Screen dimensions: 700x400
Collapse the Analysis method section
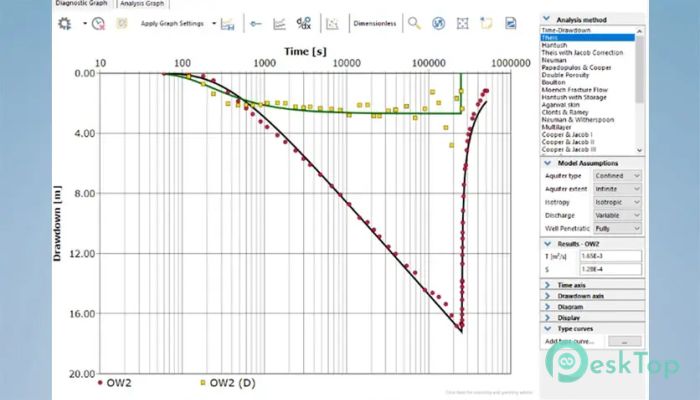point(546,19)
